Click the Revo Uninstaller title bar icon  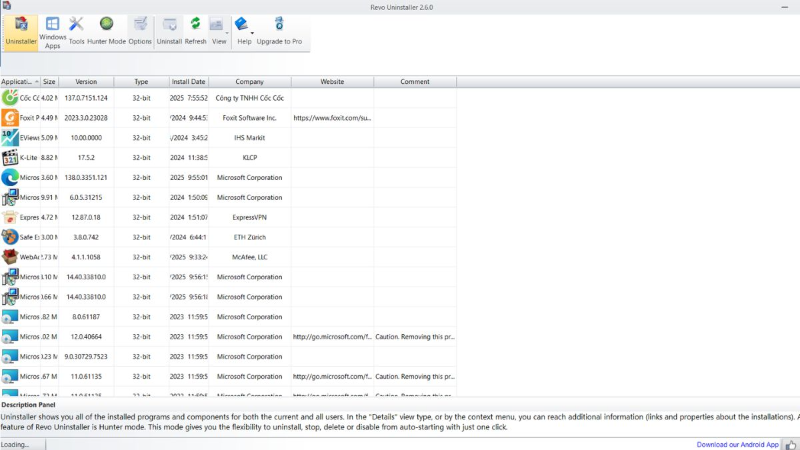(x=7, y=6)
